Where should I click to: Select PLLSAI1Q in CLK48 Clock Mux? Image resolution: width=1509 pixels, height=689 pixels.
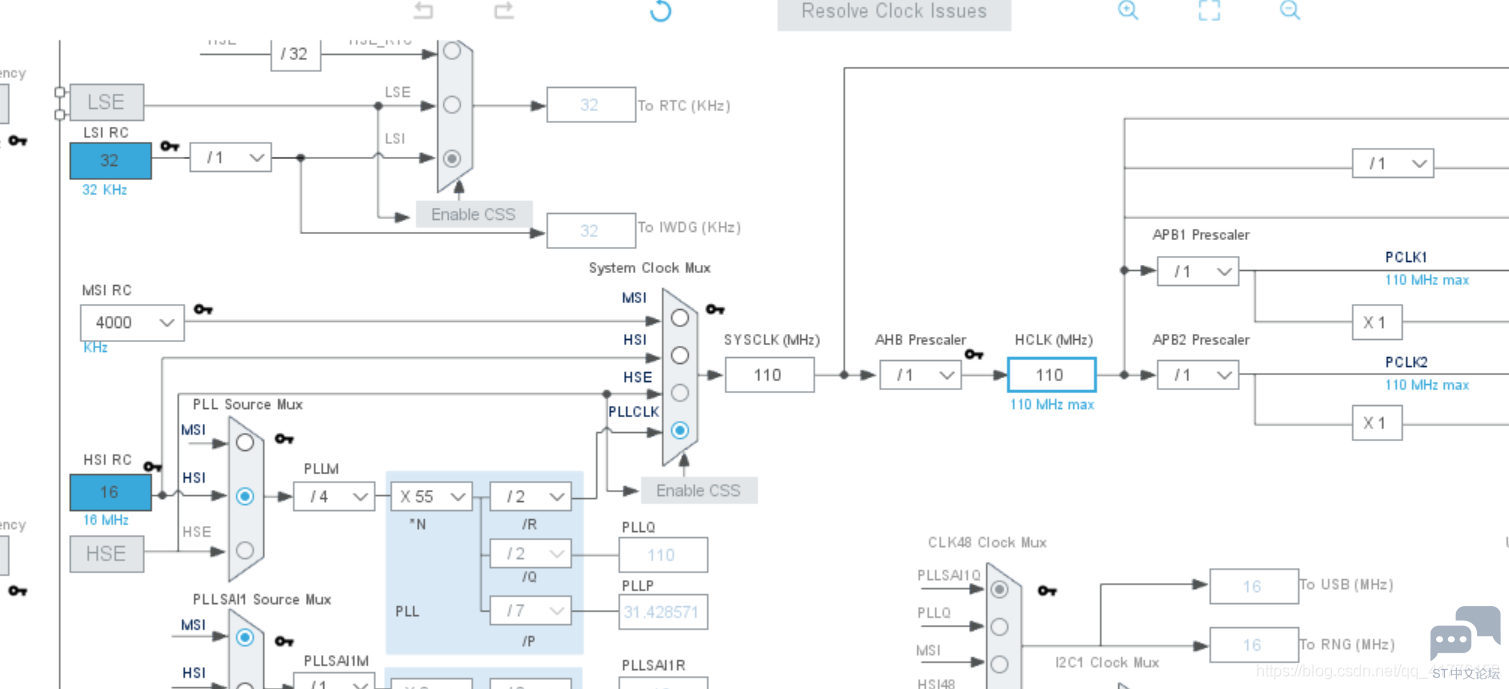999,590
